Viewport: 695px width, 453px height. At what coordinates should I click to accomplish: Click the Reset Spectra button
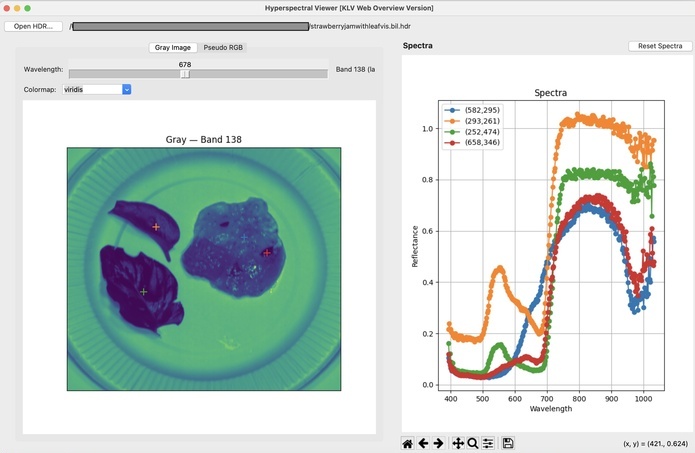(660, 46)
